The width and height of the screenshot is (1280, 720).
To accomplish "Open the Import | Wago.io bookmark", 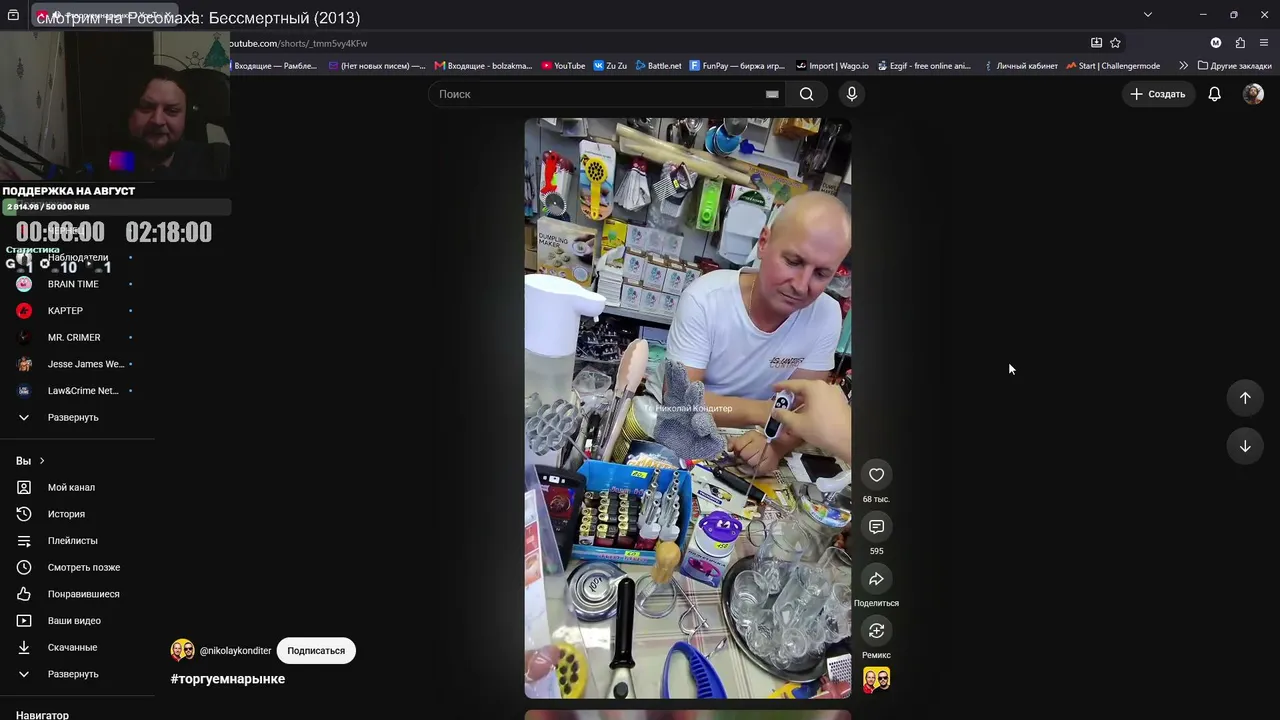I will click(832, 66).
